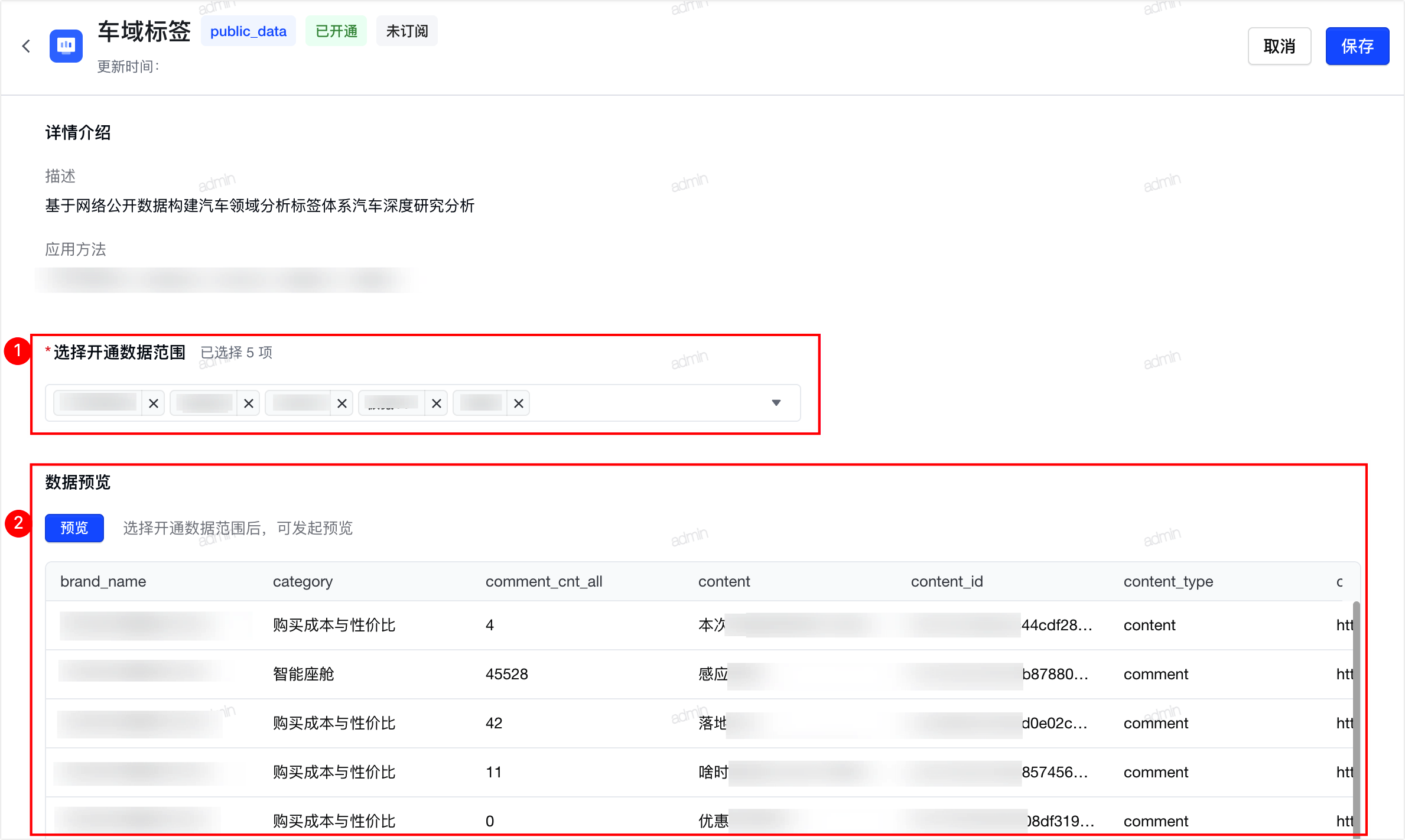Click the table's vertical scrollbar
The image size is (1405, 840).
tap(1356, 718)
